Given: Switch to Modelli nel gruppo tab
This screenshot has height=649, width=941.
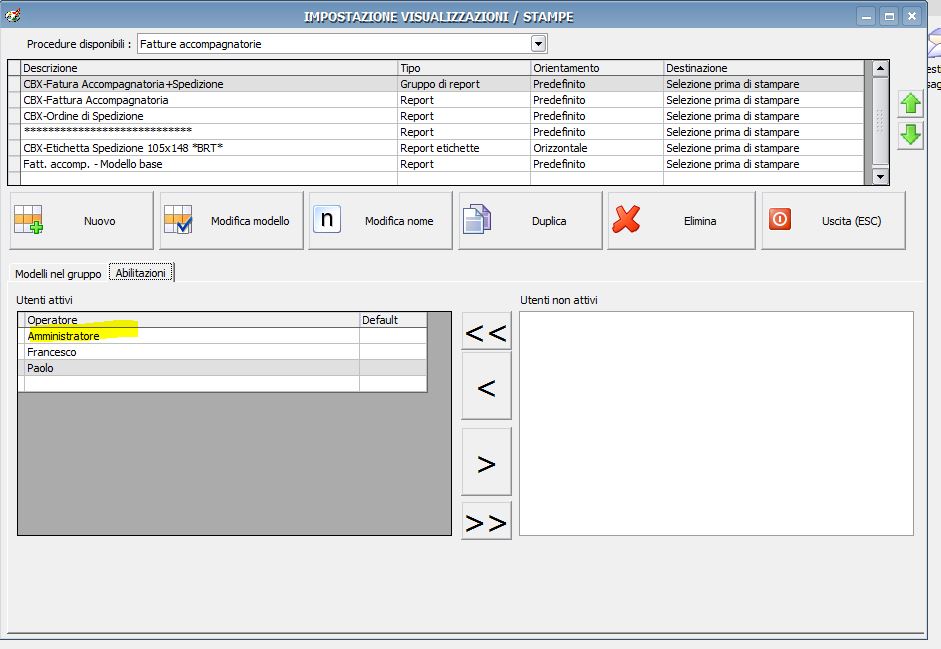Looking at the screenshot, I should coord(58,274).
